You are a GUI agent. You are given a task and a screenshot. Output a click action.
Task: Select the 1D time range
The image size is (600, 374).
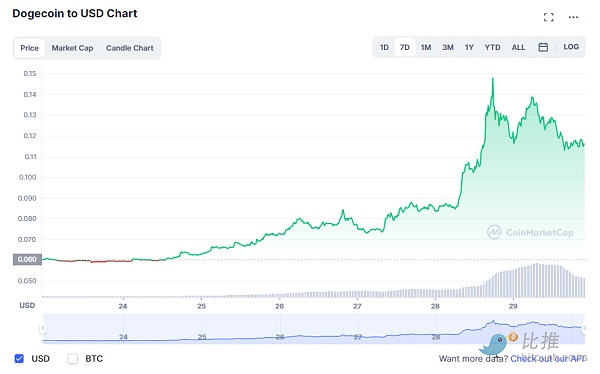pyautogui.click(x=384, y=47)
